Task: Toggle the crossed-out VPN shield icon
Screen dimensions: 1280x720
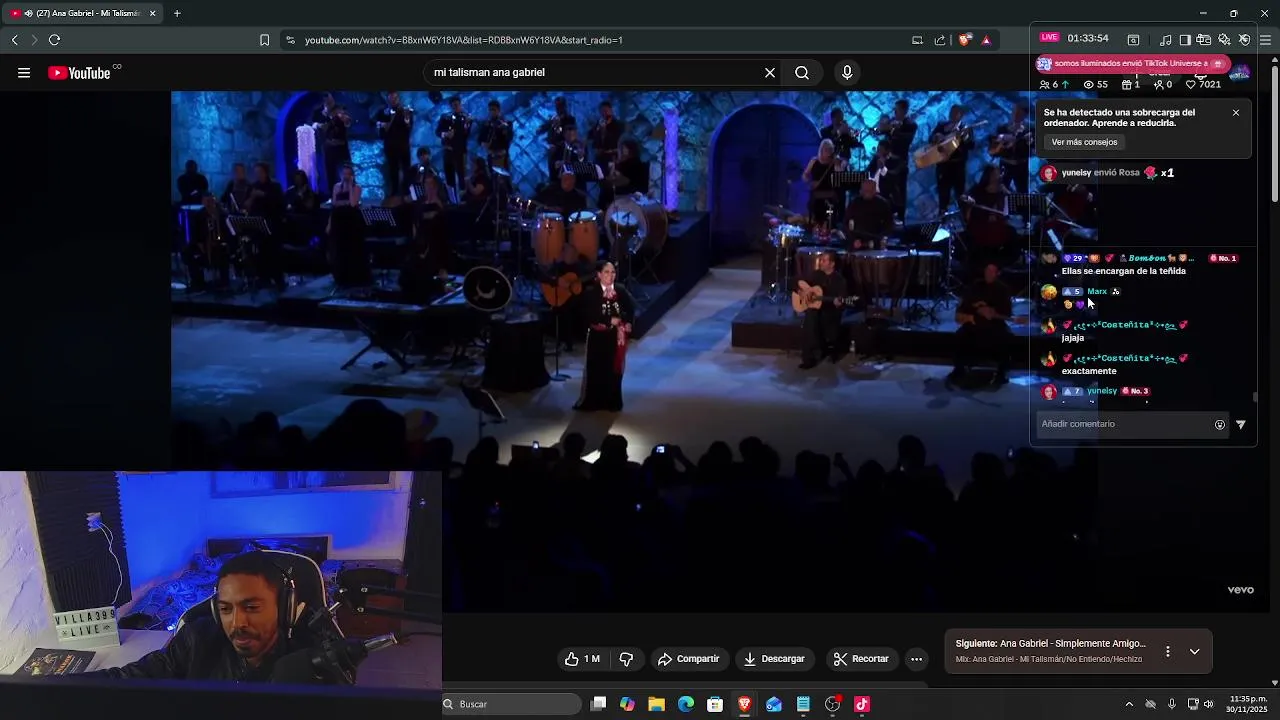Action: point(1244,40)
